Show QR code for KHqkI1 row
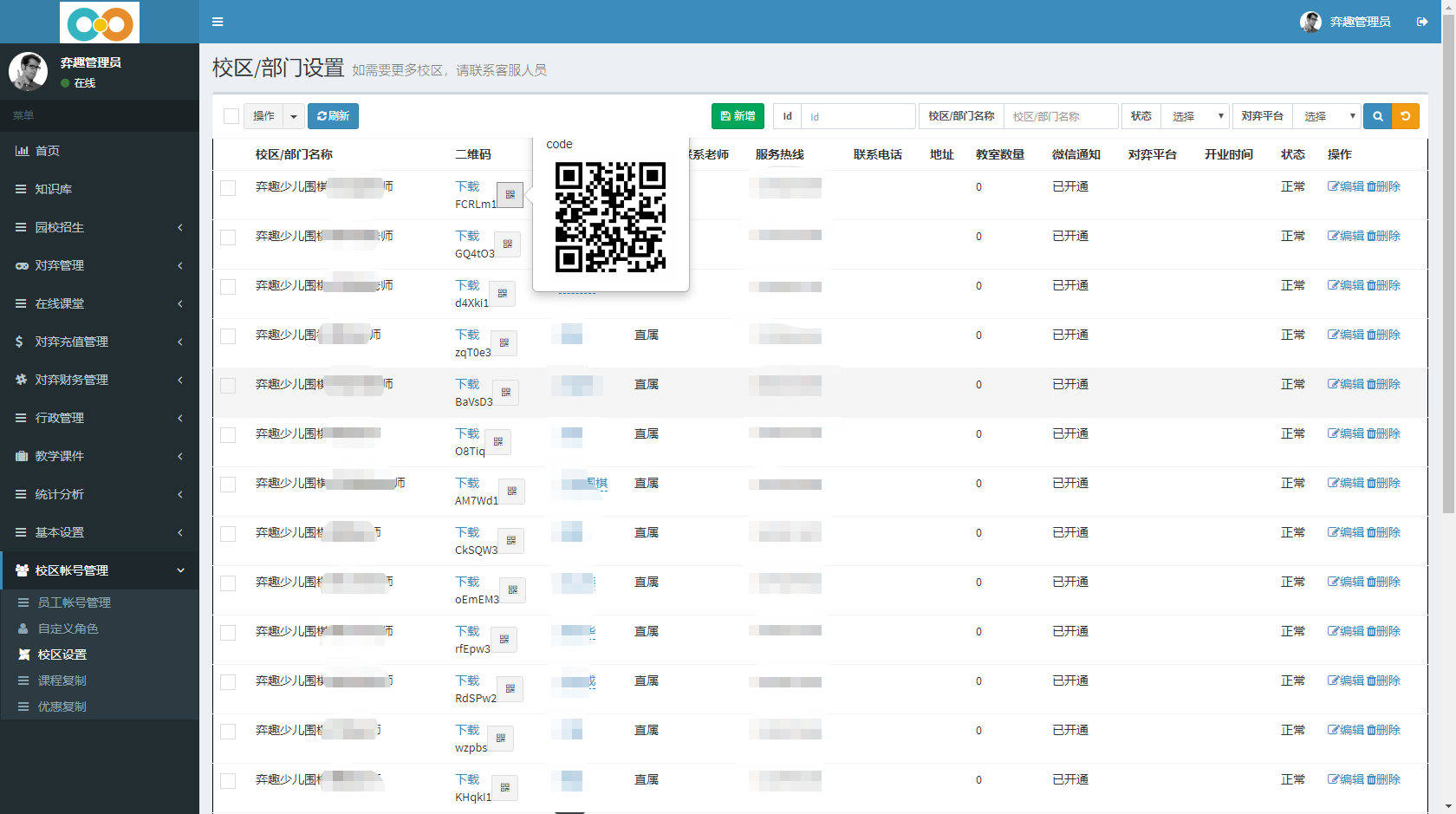The height and width of the screenshot is (814, 1456). click(505, 788)
